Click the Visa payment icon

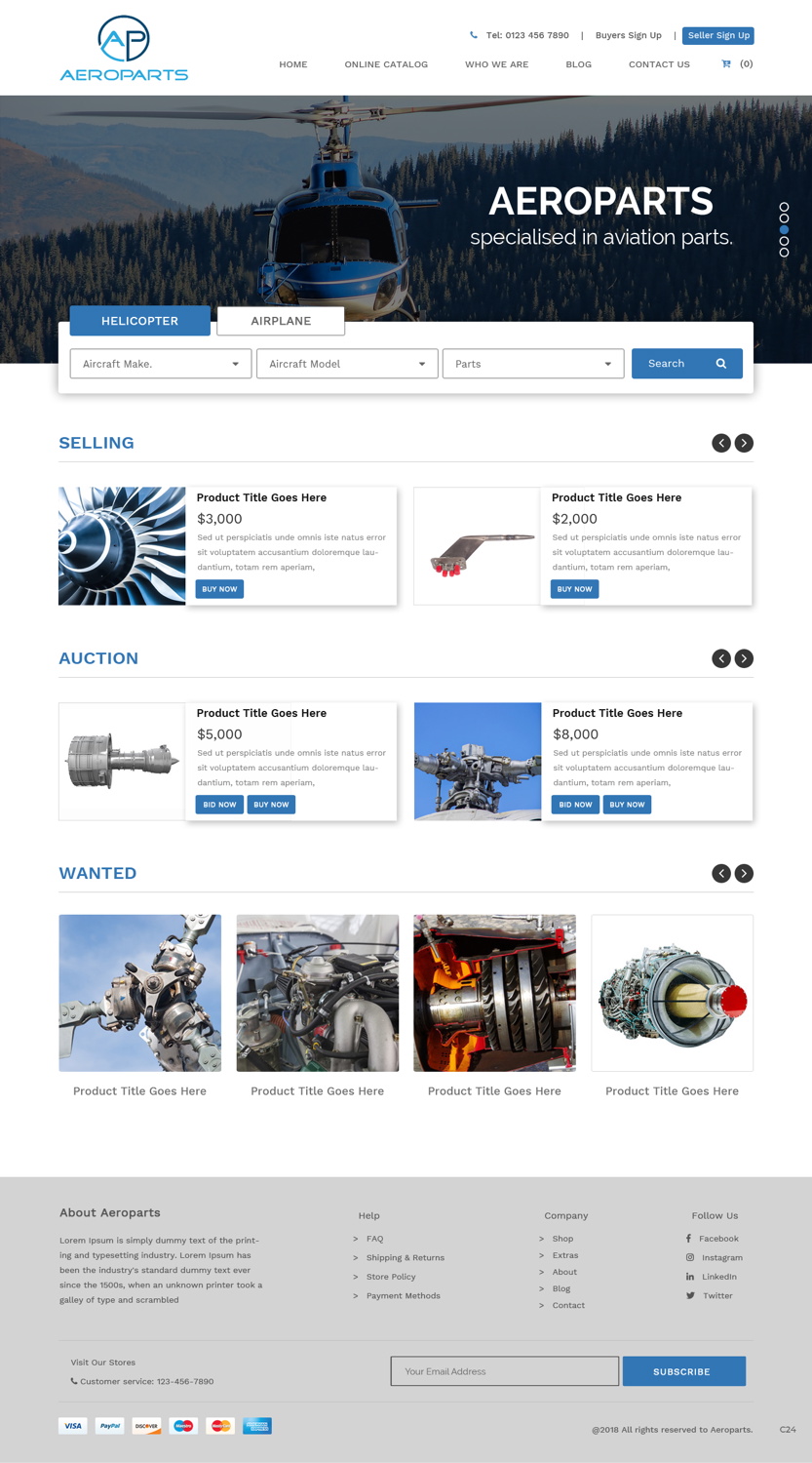(73, 1426)
